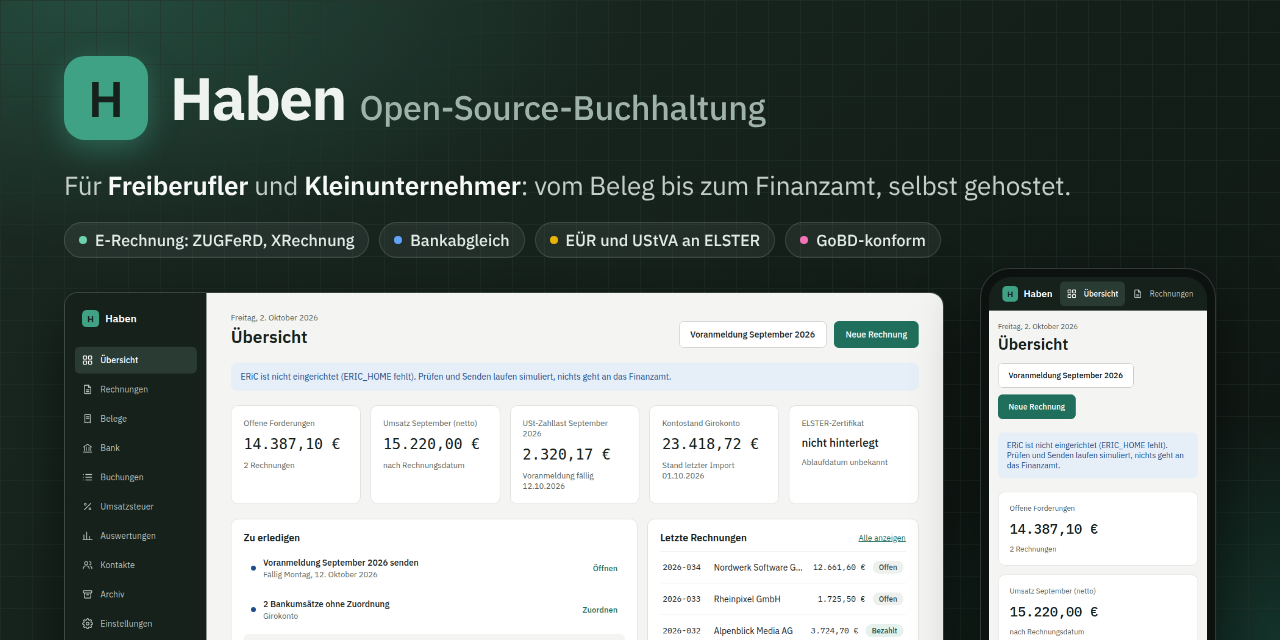This screenshot has height=640, width=1280.
Task: Click the amount 3.724,70 €
Action: tap(835, 631)
